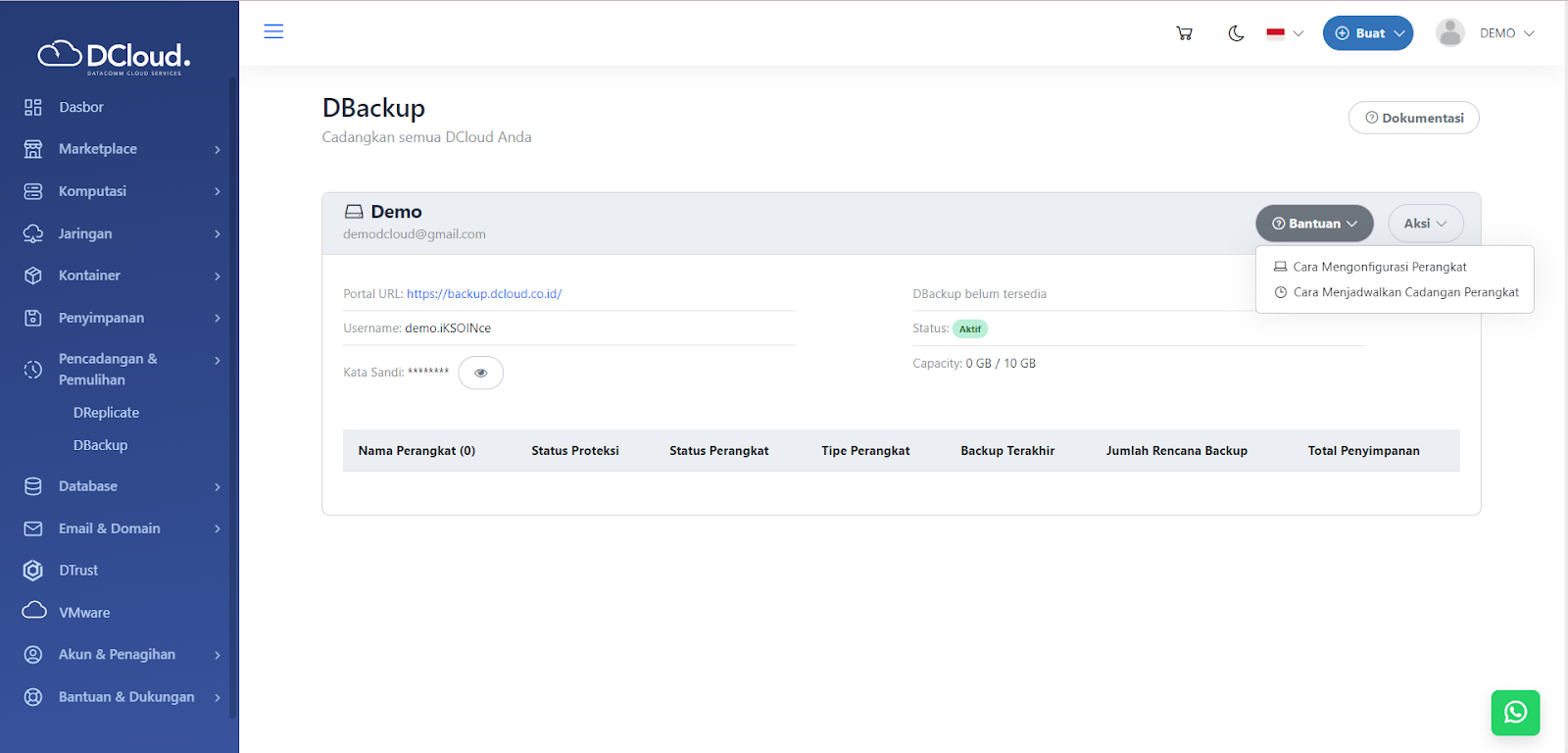Select Cara Menjadwalkan Cadangan Perangkat
Image resolution: width=1568 pixels, height=753 pixels.
1405,292
